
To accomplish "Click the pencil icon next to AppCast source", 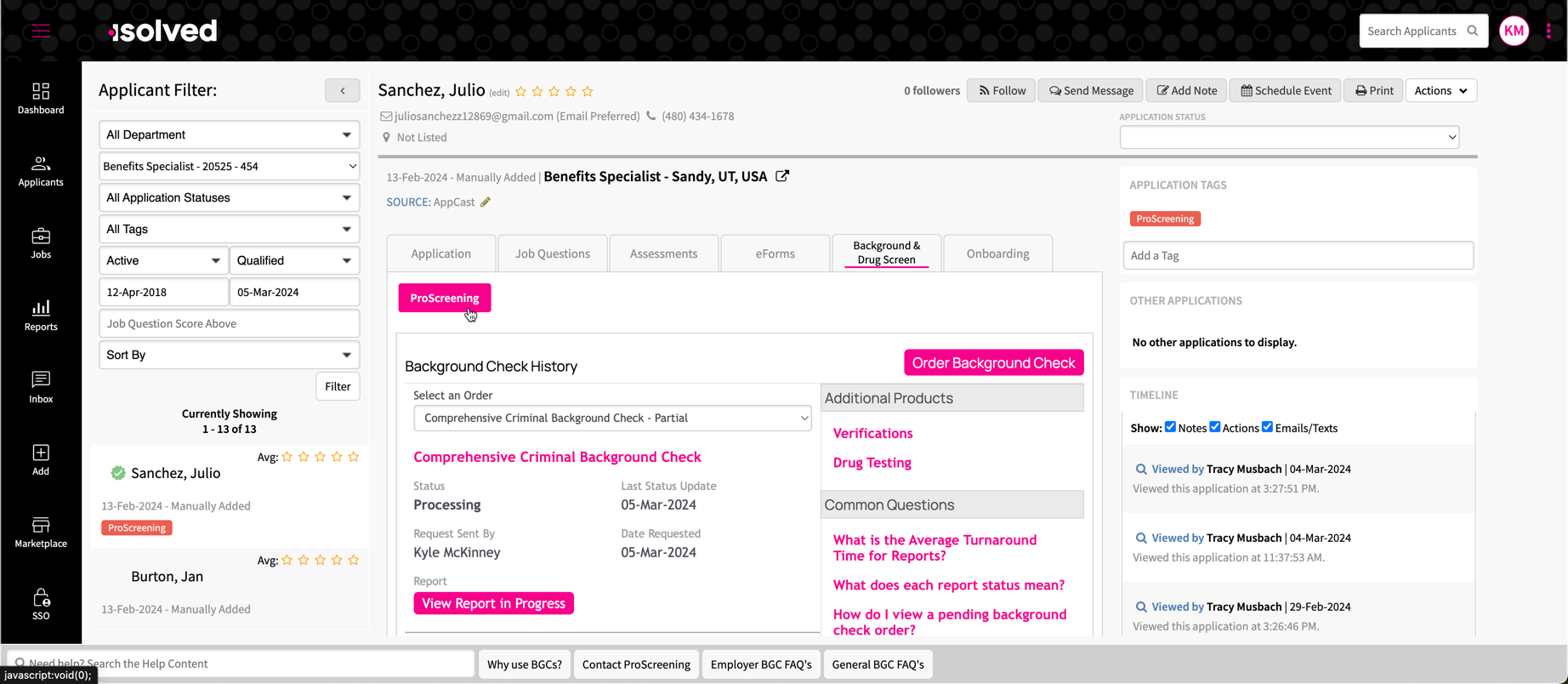I will click(486, 202).
